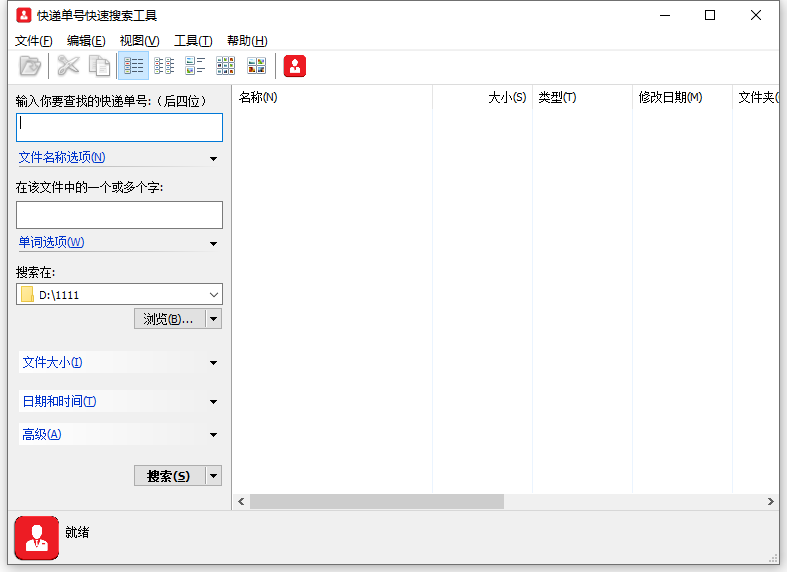
Task: Open the dropdown arrow beside 浏览(B)
Action: [x=214, y=319]
